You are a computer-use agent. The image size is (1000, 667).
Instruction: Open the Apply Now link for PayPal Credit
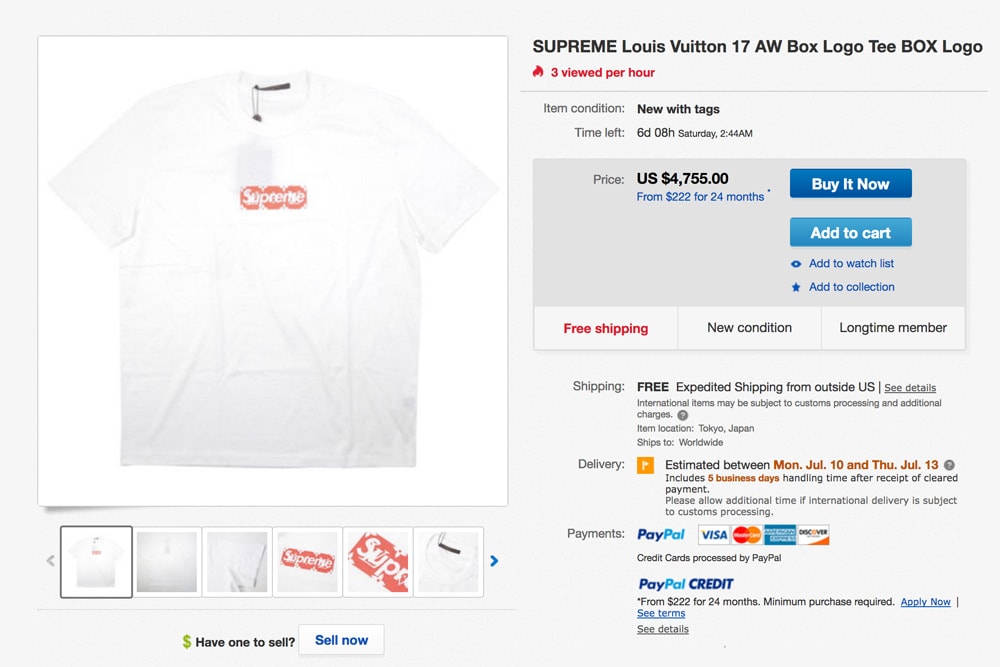[x=925, y=602]
